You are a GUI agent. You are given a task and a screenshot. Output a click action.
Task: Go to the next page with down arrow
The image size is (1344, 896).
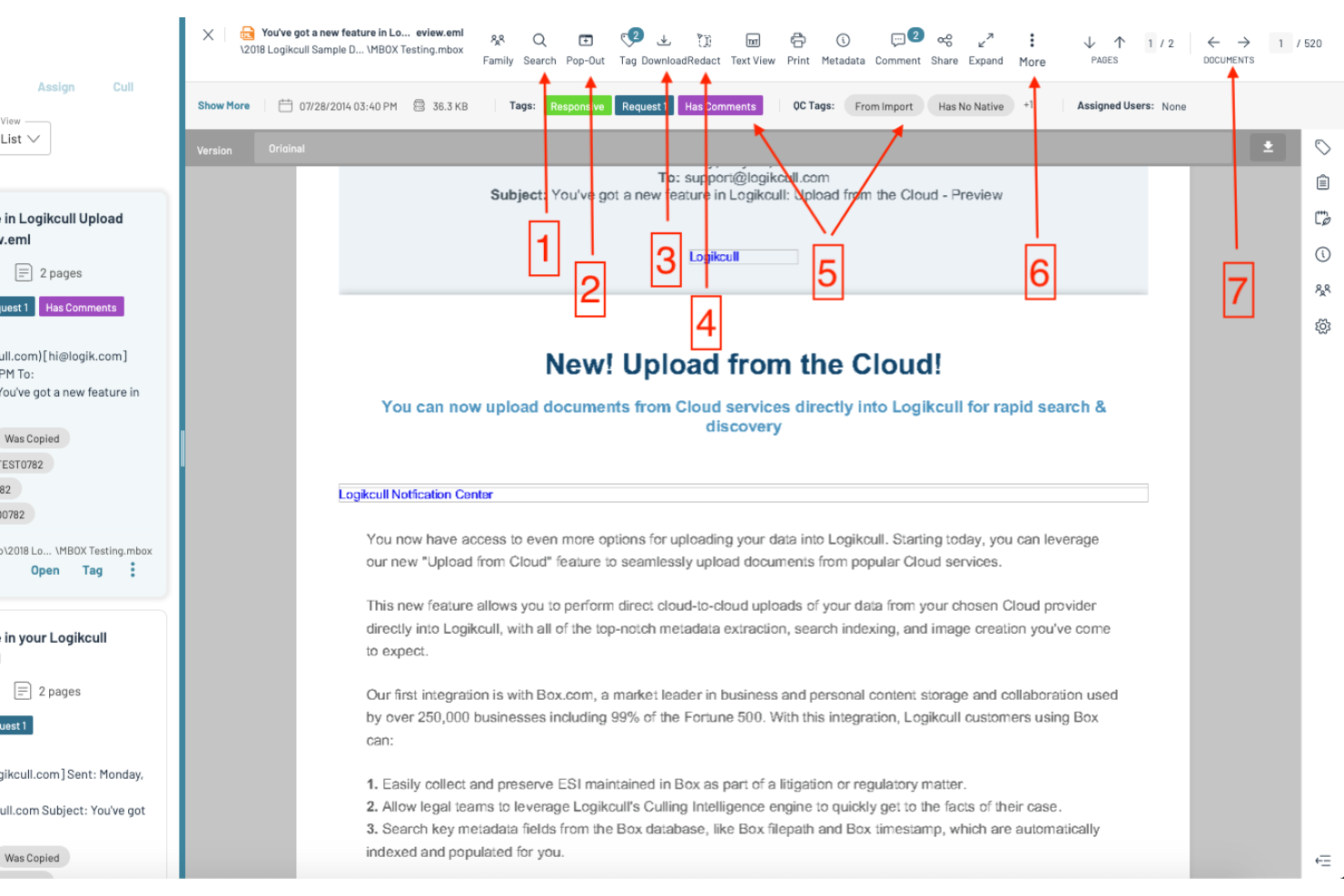click(x=1090, y=43)
